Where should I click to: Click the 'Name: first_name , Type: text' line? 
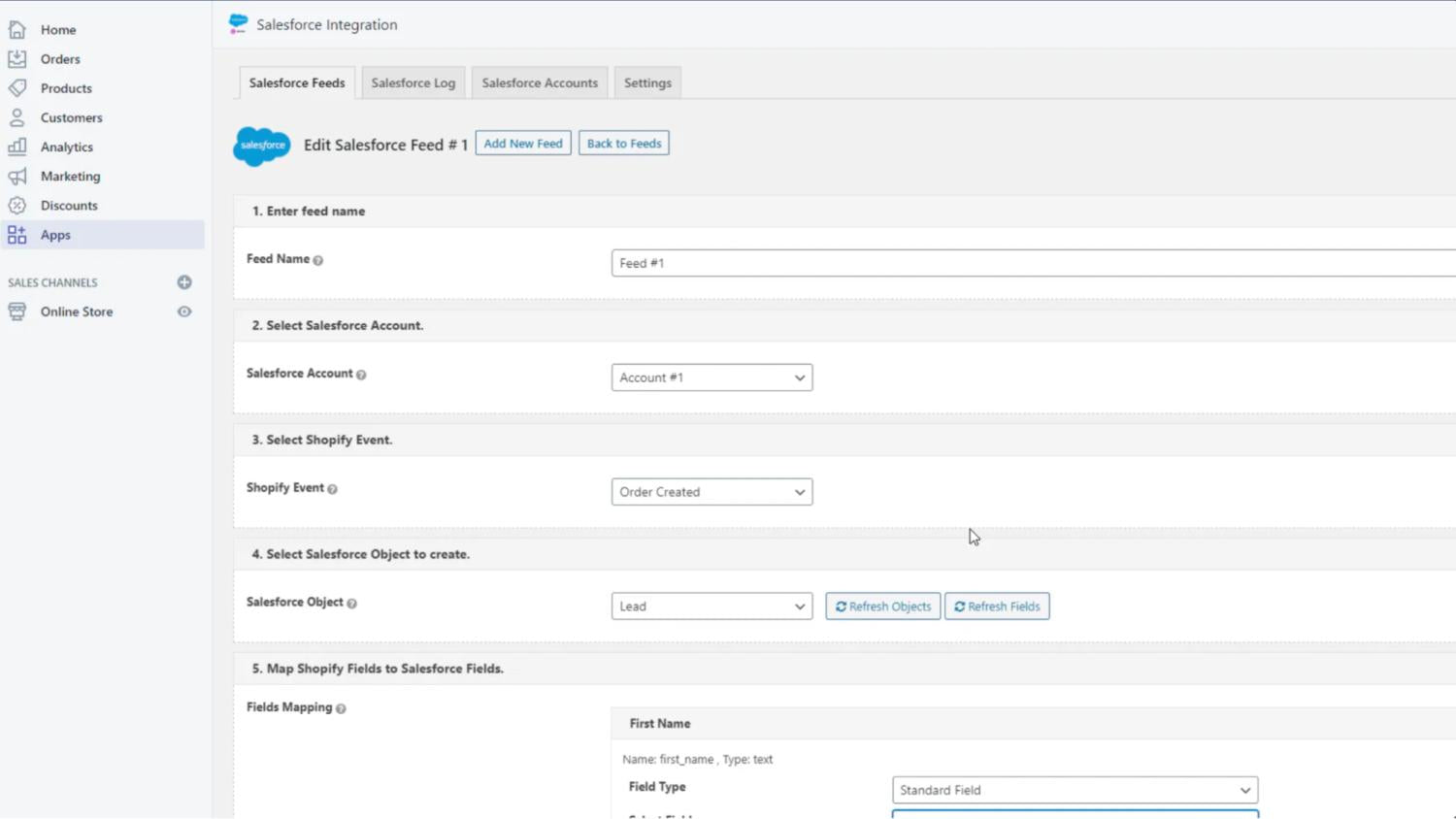point(698,760)
